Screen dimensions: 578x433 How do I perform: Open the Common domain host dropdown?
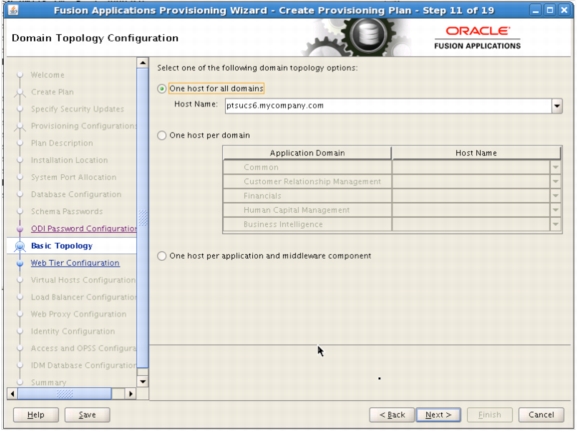point(556,167)
